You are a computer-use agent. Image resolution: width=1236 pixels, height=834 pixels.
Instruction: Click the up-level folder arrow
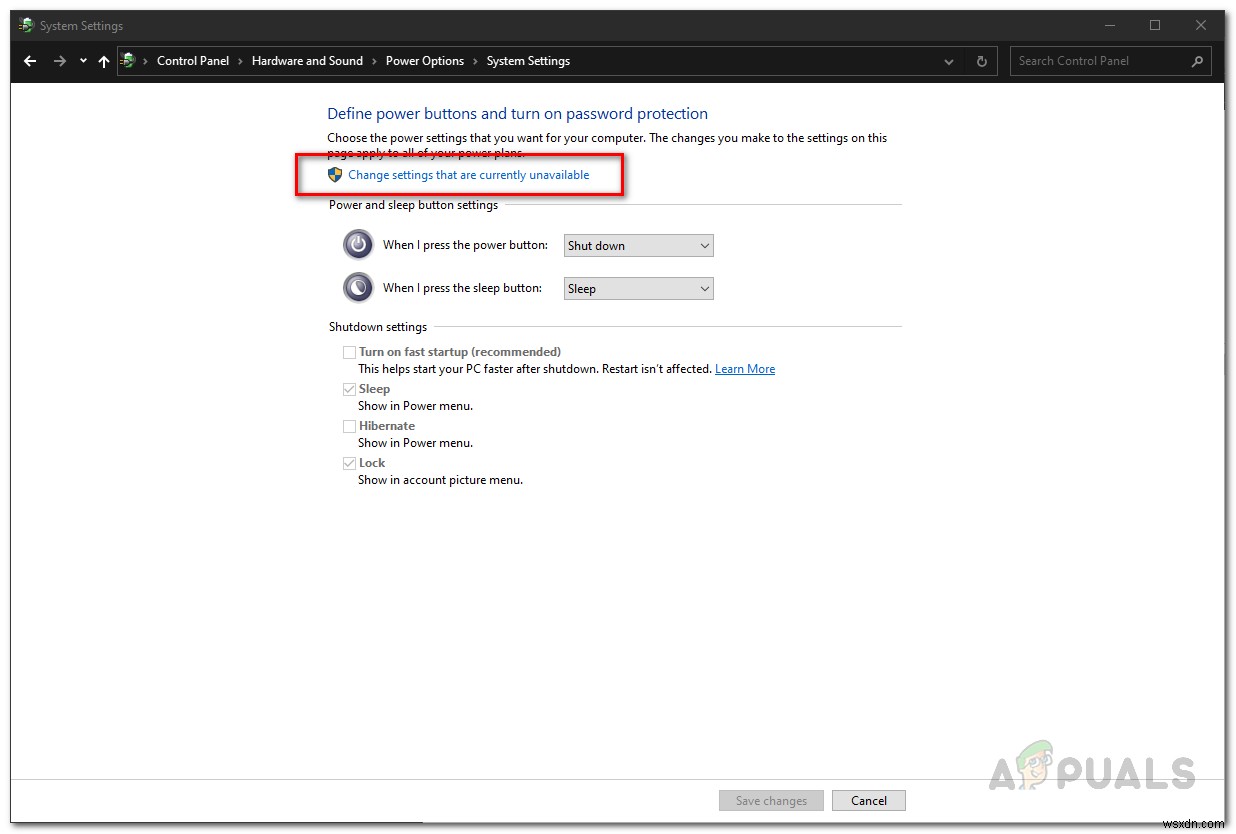pyautogui.click(x=104, y=61)
